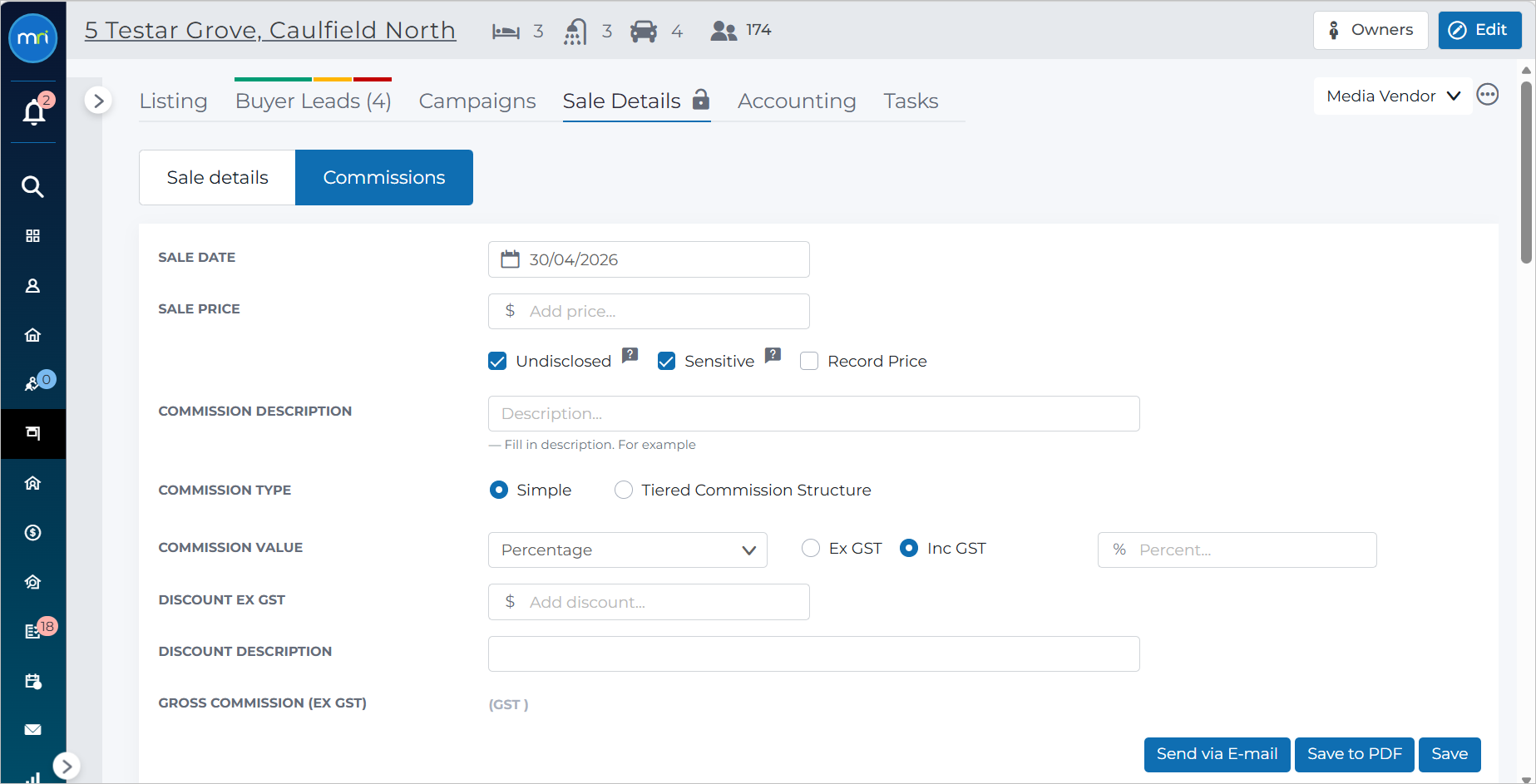Click the vertical scrollbar thumb

1526,172
